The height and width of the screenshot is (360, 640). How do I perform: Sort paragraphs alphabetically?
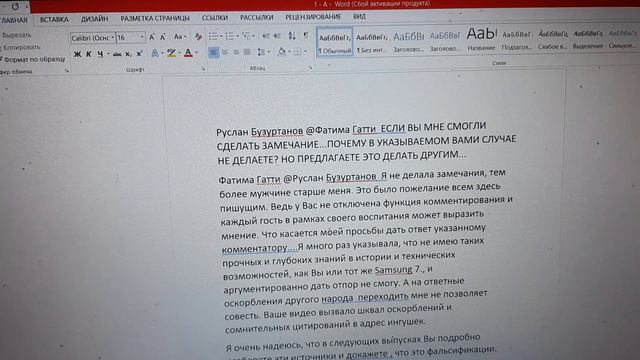292,36
